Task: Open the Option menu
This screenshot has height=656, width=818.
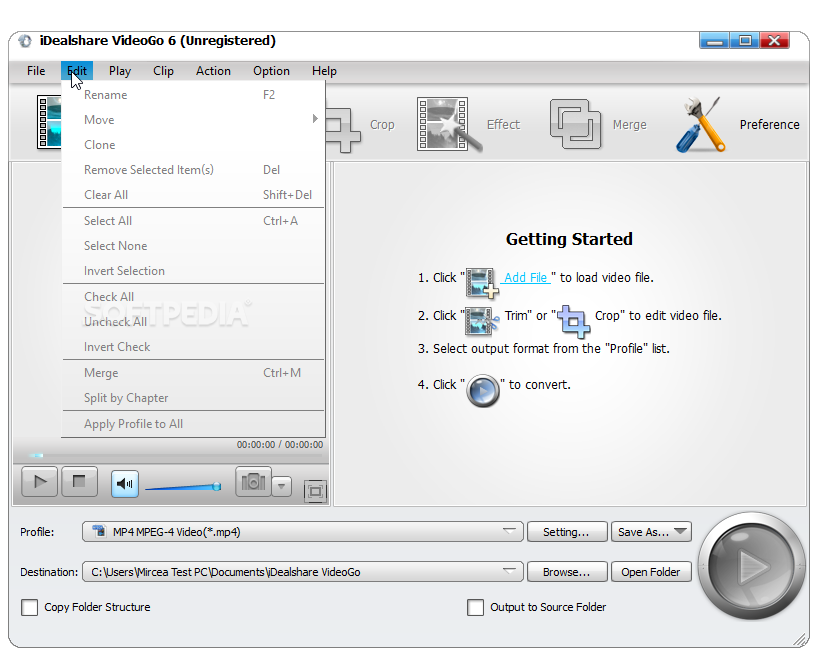Action: click(271, 71)
